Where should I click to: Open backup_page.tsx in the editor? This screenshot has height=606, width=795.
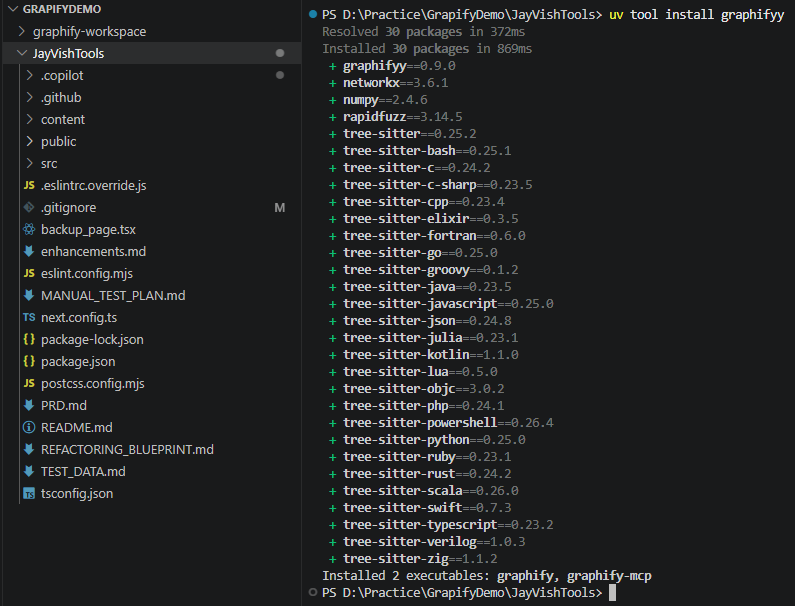point(88,230)
